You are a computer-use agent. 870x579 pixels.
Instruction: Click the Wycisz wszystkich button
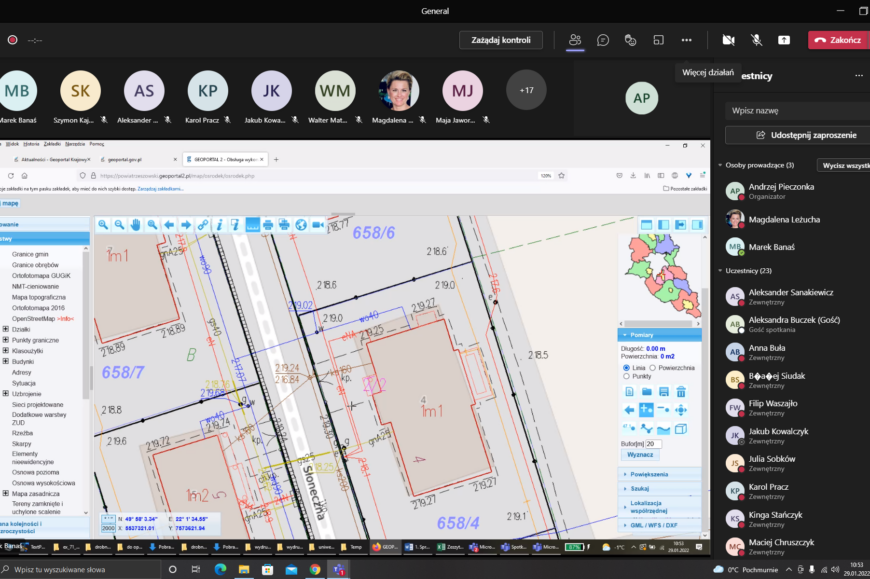tap(844, 165)
